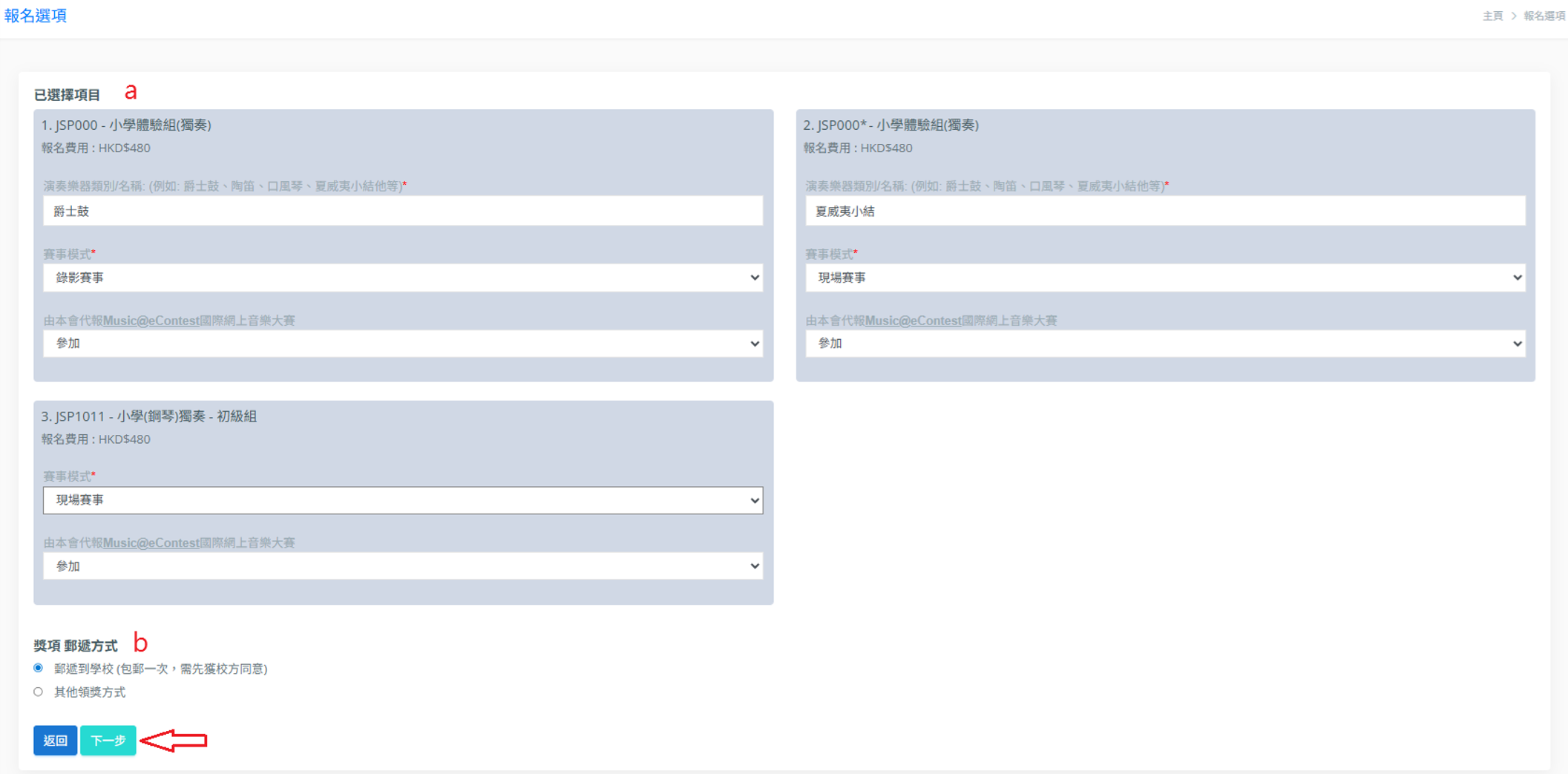Screen dimensions: 1568x774
Task: Open eContest 參加 dropdown in item 3
Action: point(403,566)
